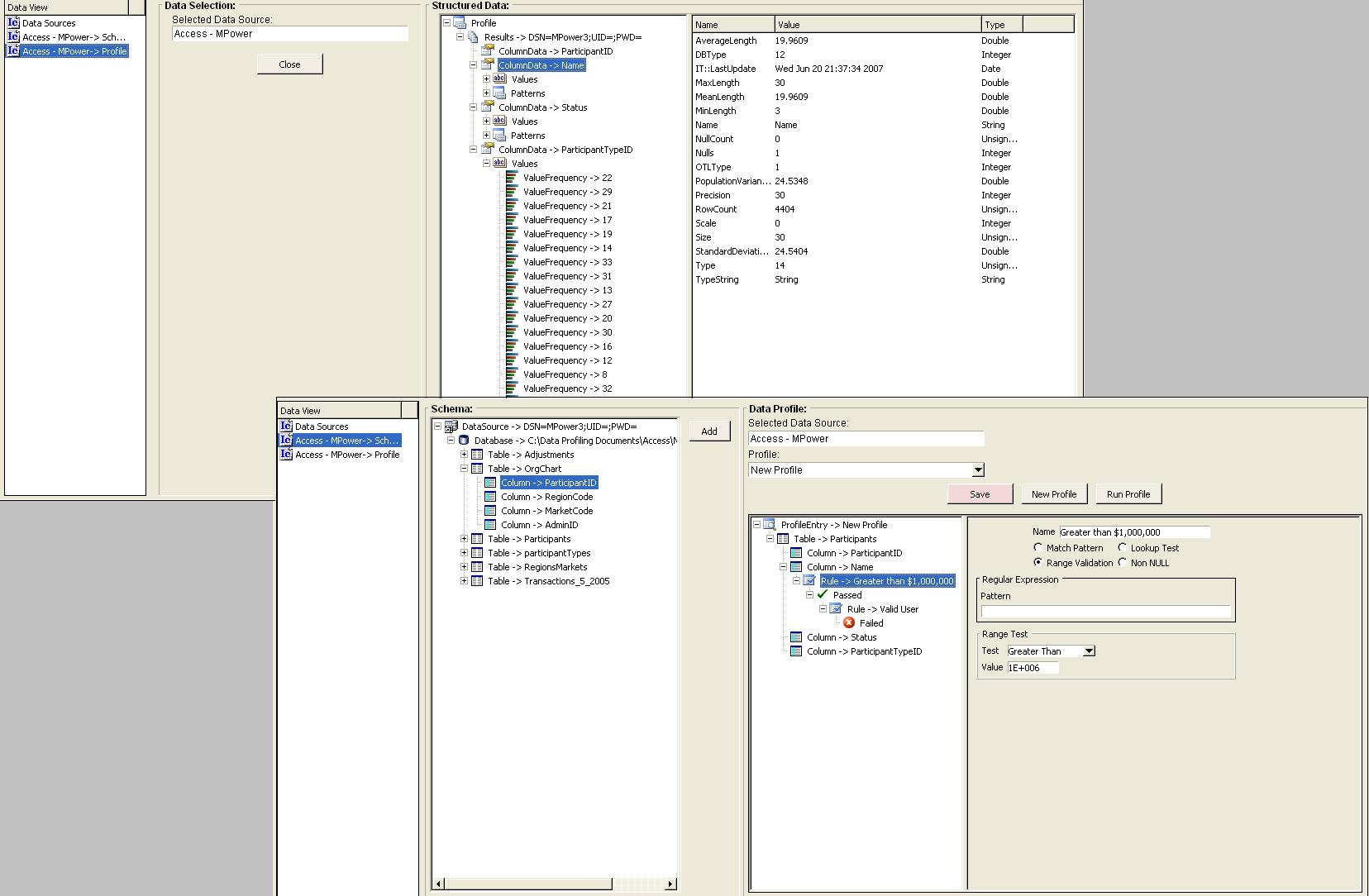Screen dimensions: 1369x896
Task: Select the Column RegionCode tree item
Action: [546, 497]
